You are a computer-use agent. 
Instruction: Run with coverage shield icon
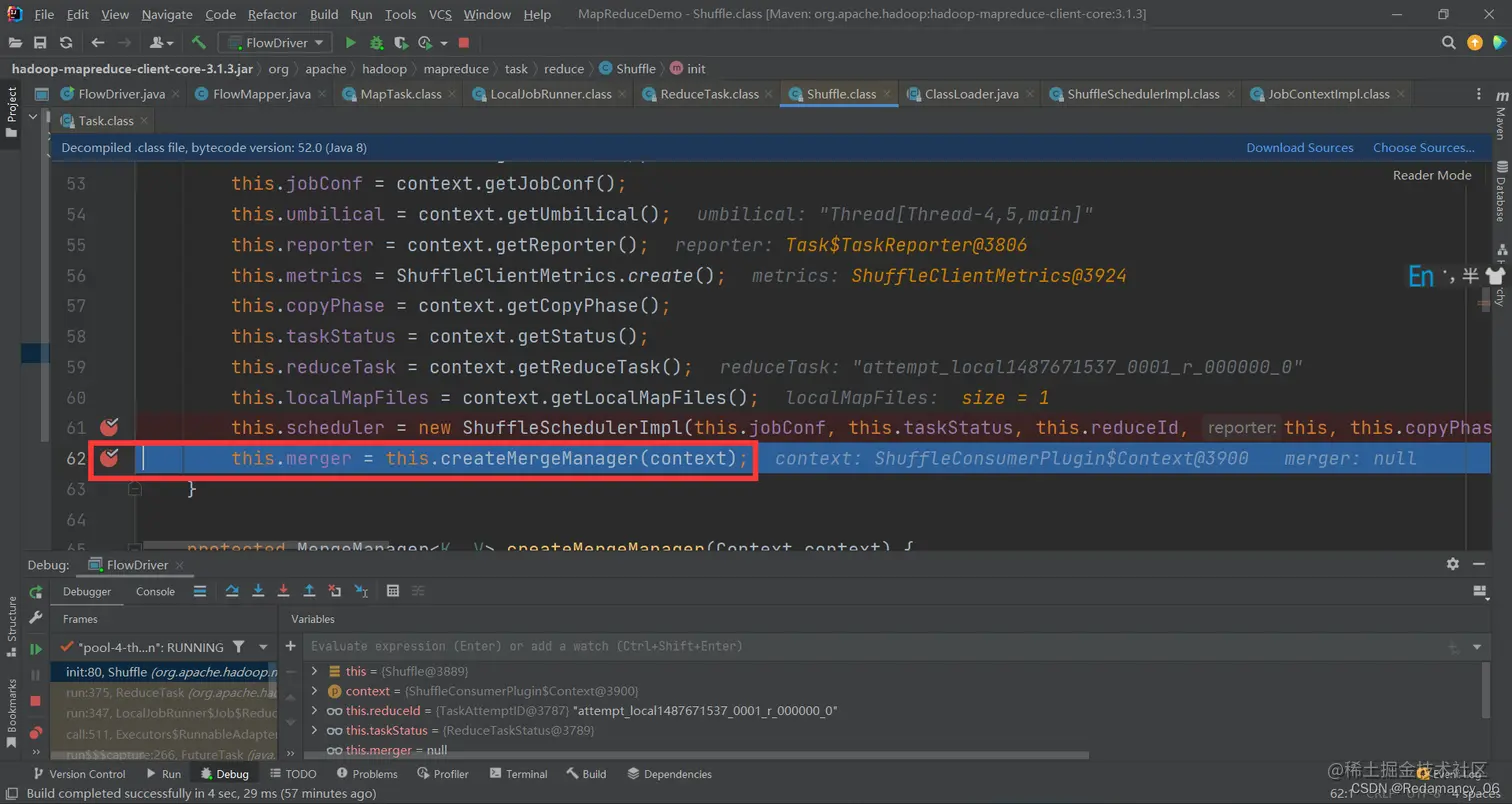coord(401,43)
